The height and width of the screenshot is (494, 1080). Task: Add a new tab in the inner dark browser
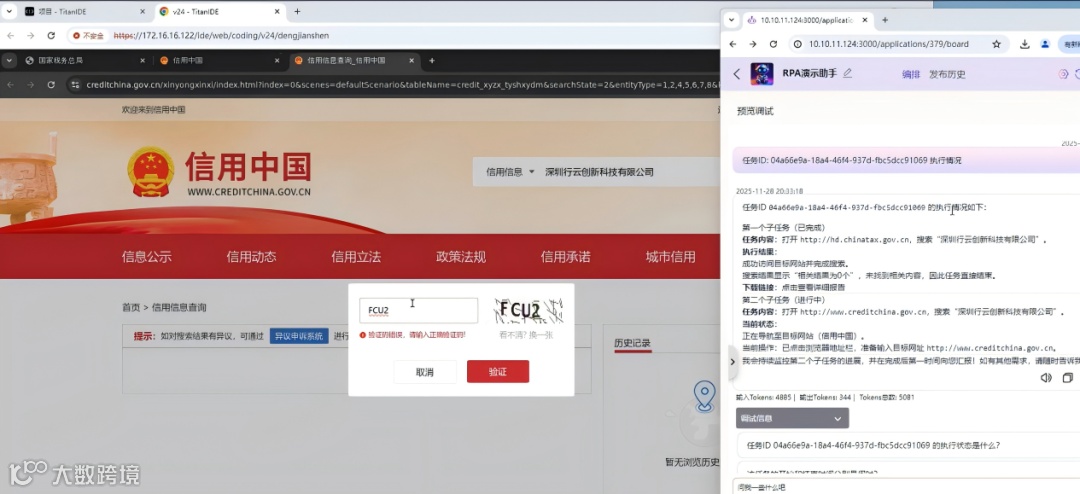click(x=432, y=61)
